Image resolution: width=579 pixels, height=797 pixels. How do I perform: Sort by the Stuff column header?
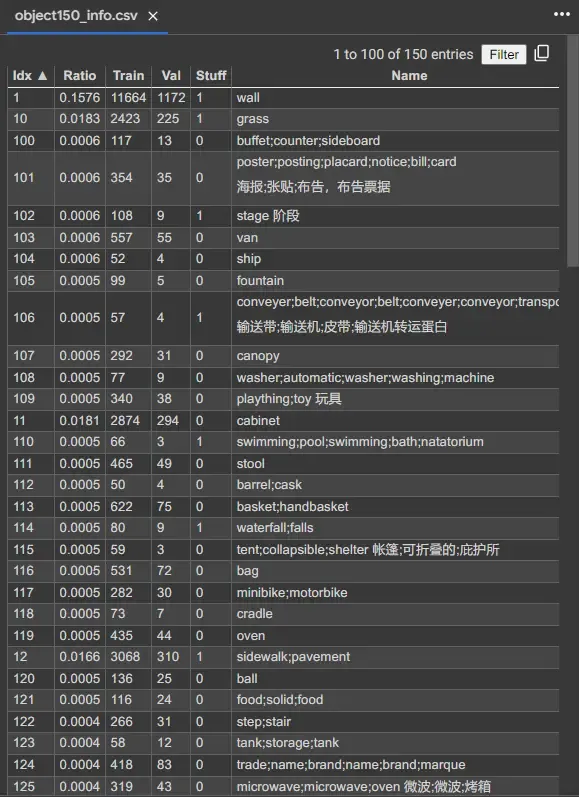[211, 76]
